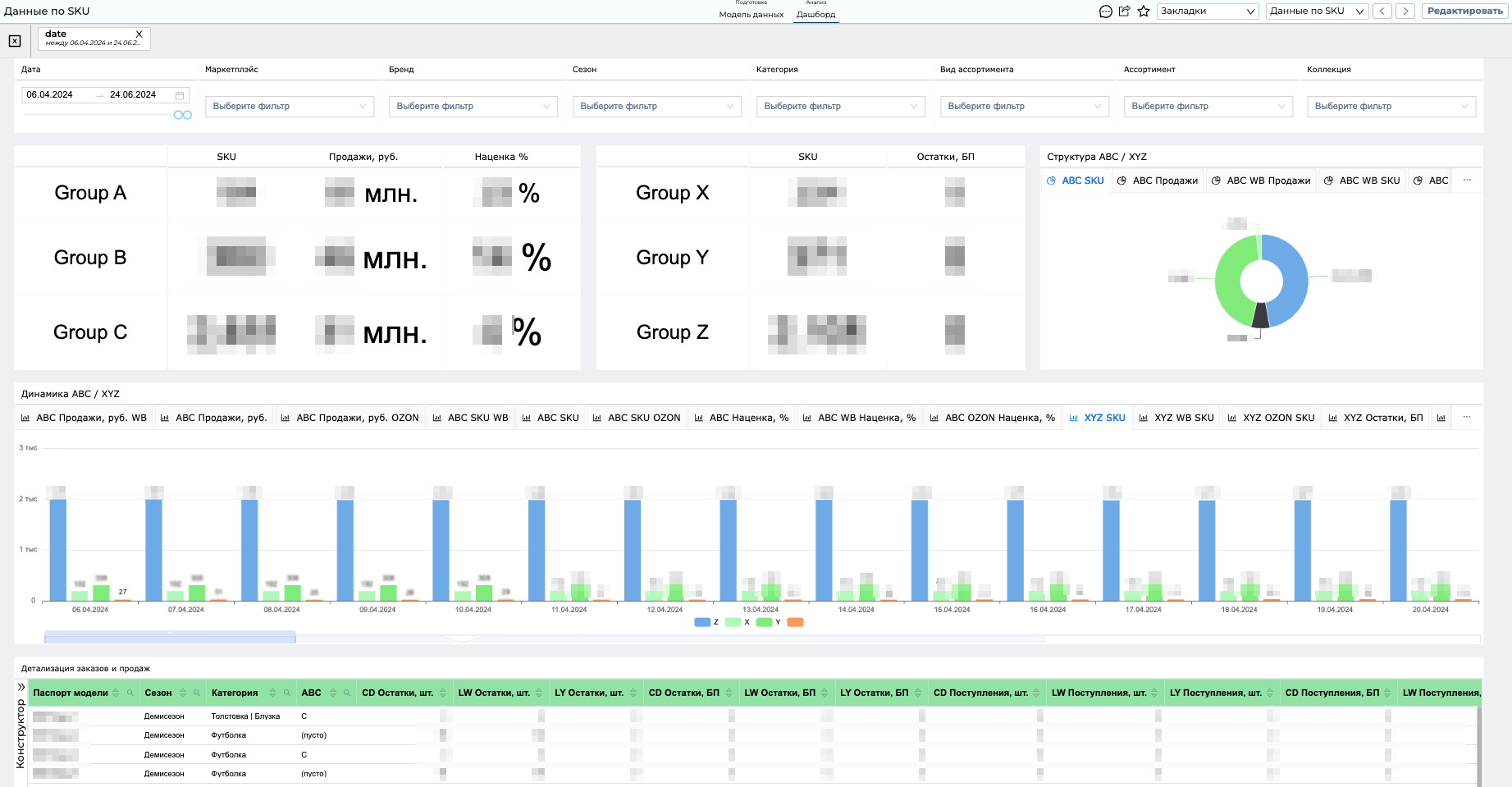1512x787 pixels.
Task: Select the XYZ WB SKU chart tab
Action: pyautogui.click(x=1176, y=418)
